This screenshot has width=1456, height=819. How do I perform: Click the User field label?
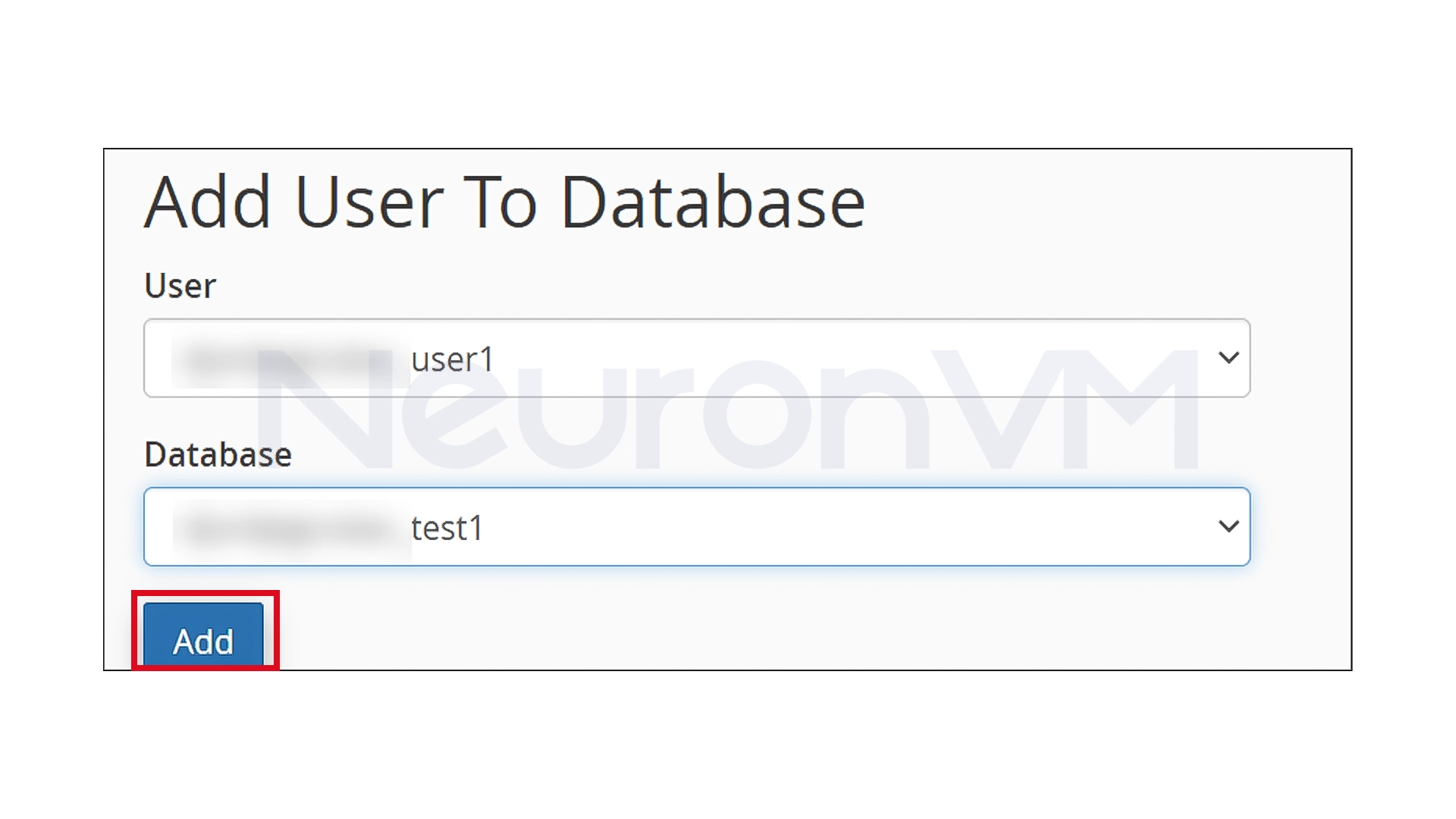coord(180,285)
